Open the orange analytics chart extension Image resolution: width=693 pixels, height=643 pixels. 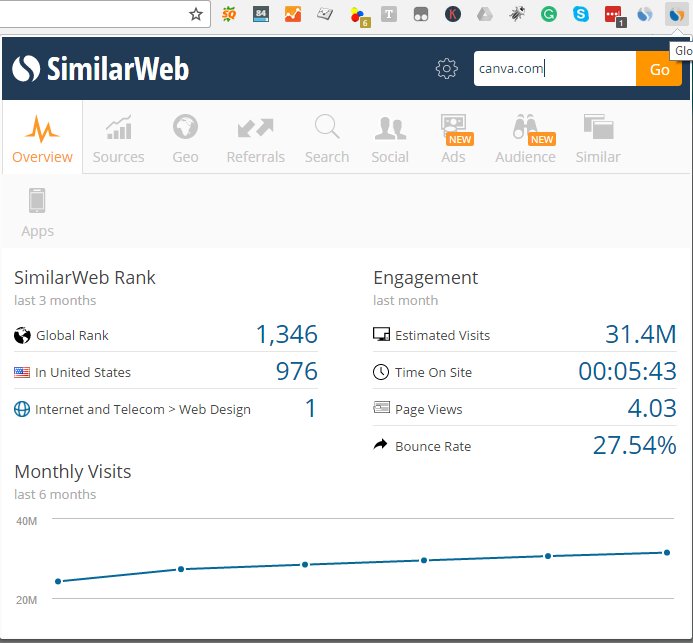(x=293, y=15)
